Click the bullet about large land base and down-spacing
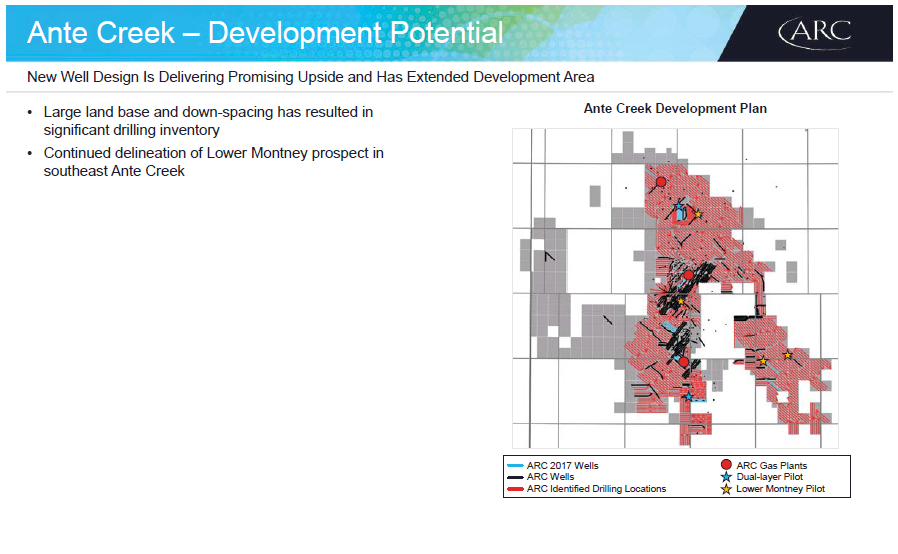This screenshot has height=554, width=898. [x=208, y=121]
